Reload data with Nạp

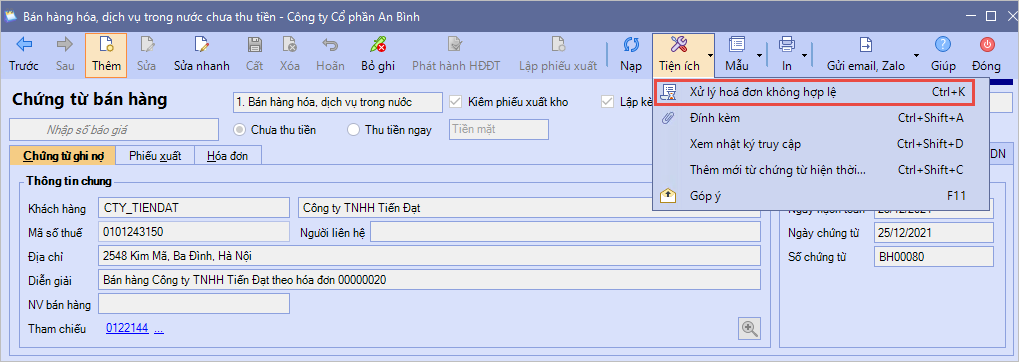pyautogui.click(x=630, y=54)
